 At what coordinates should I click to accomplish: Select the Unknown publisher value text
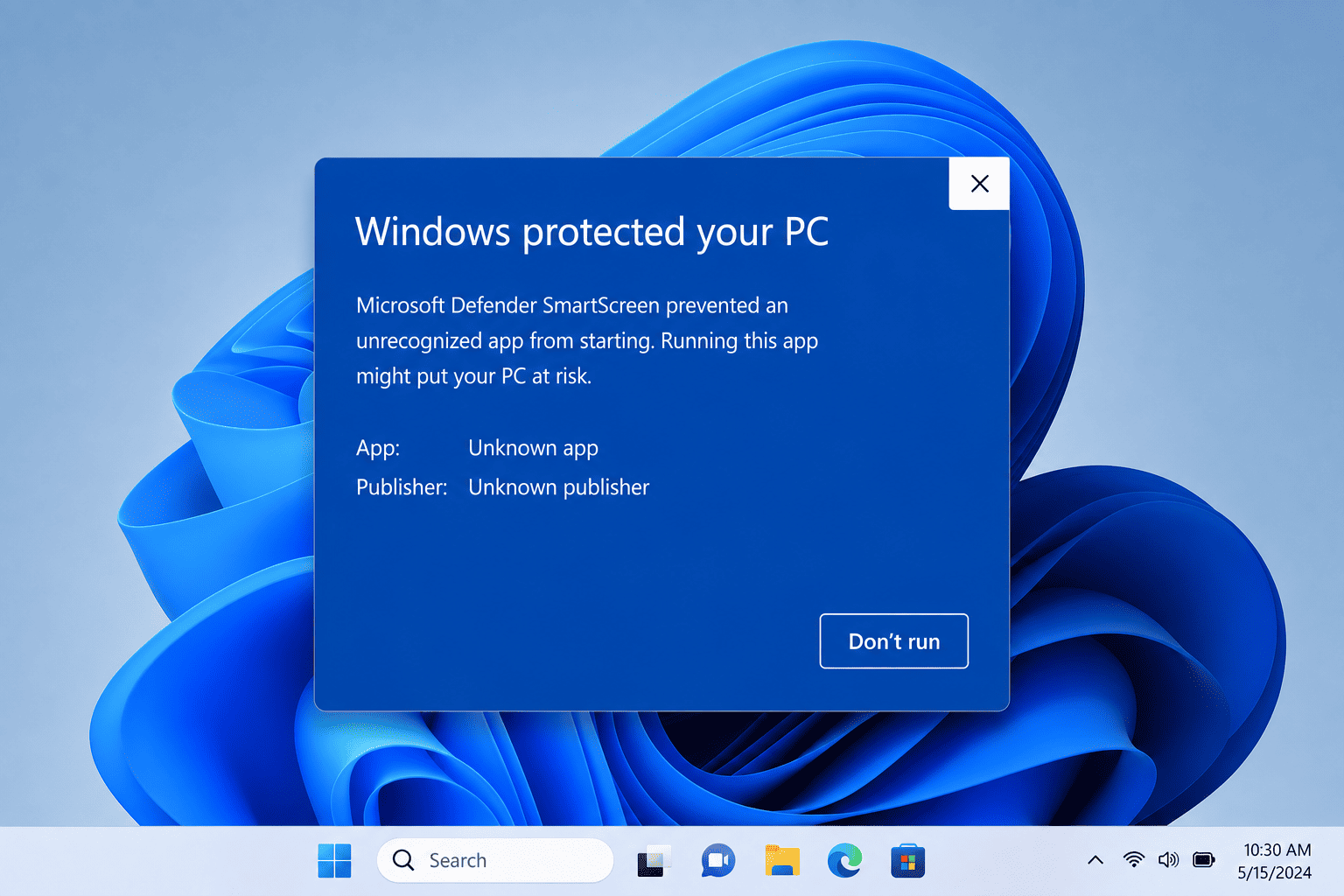click(x=559, y=486)
